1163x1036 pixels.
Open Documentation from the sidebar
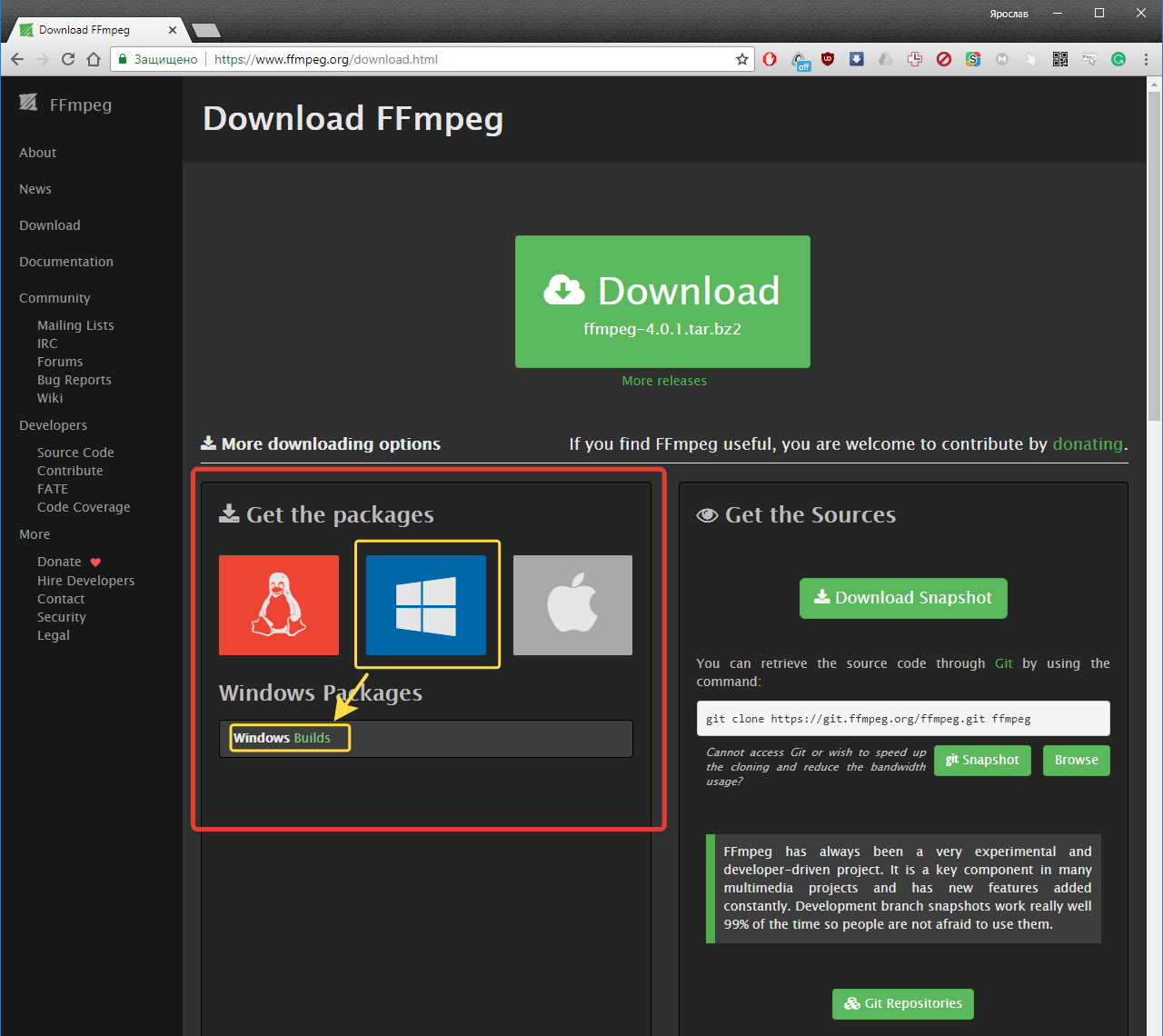(x=66, y=262)
